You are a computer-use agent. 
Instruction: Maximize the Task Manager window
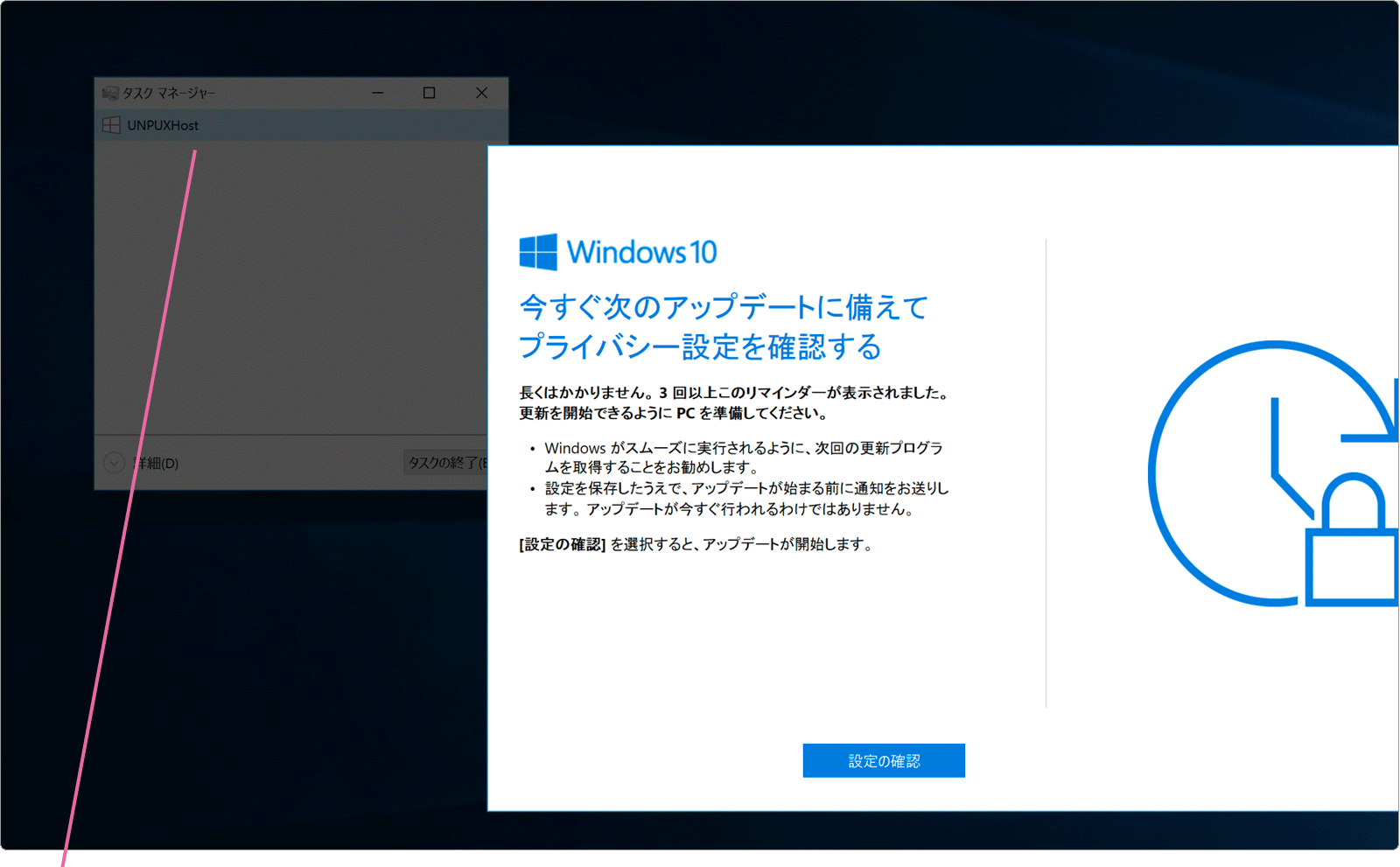click(429, 93)
